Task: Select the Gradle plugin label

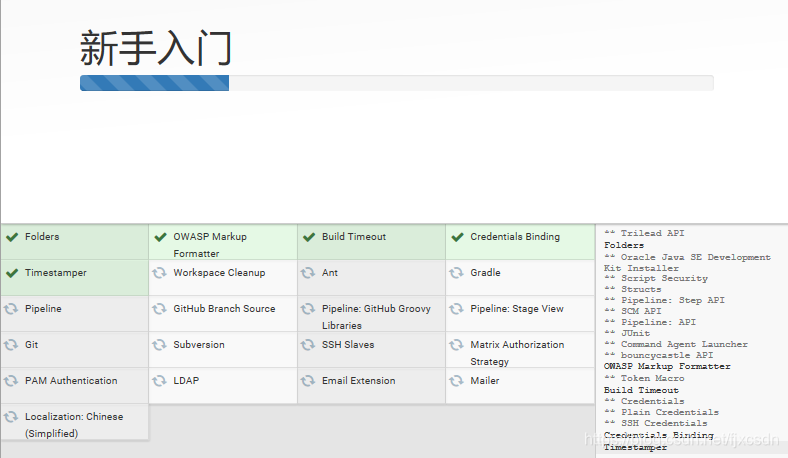Action: (485, 273)
